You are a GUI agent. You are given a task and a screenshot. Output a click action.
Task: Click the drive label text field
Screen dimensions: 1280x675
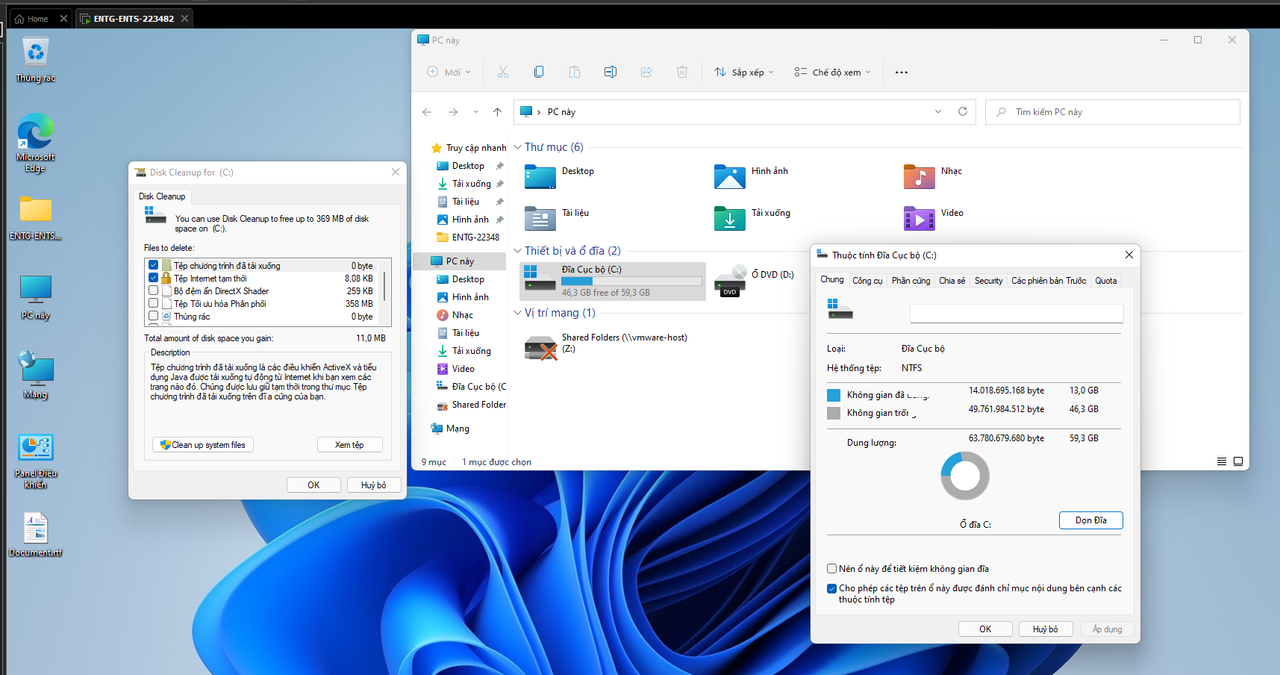pos(1016,314)
